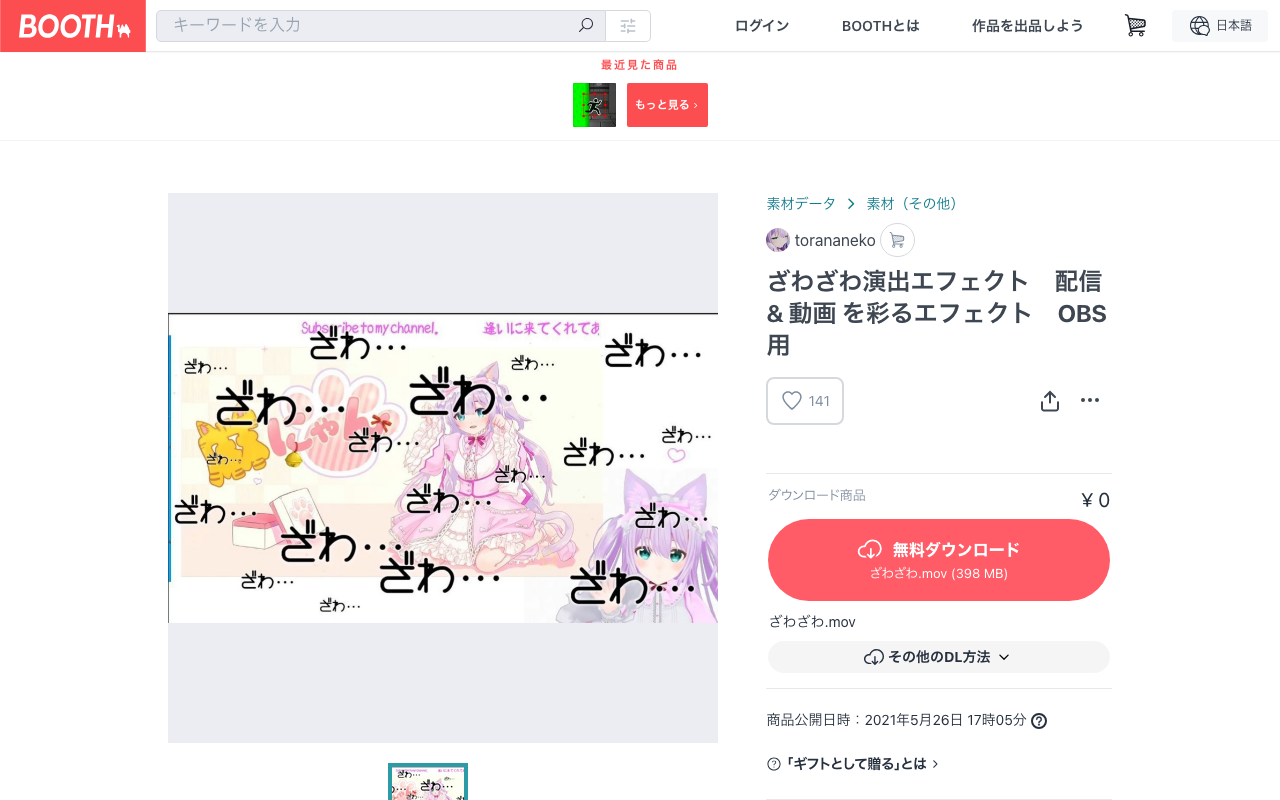
Task: Open the shopping cart icon in the header
Action: click(1135, 26)
